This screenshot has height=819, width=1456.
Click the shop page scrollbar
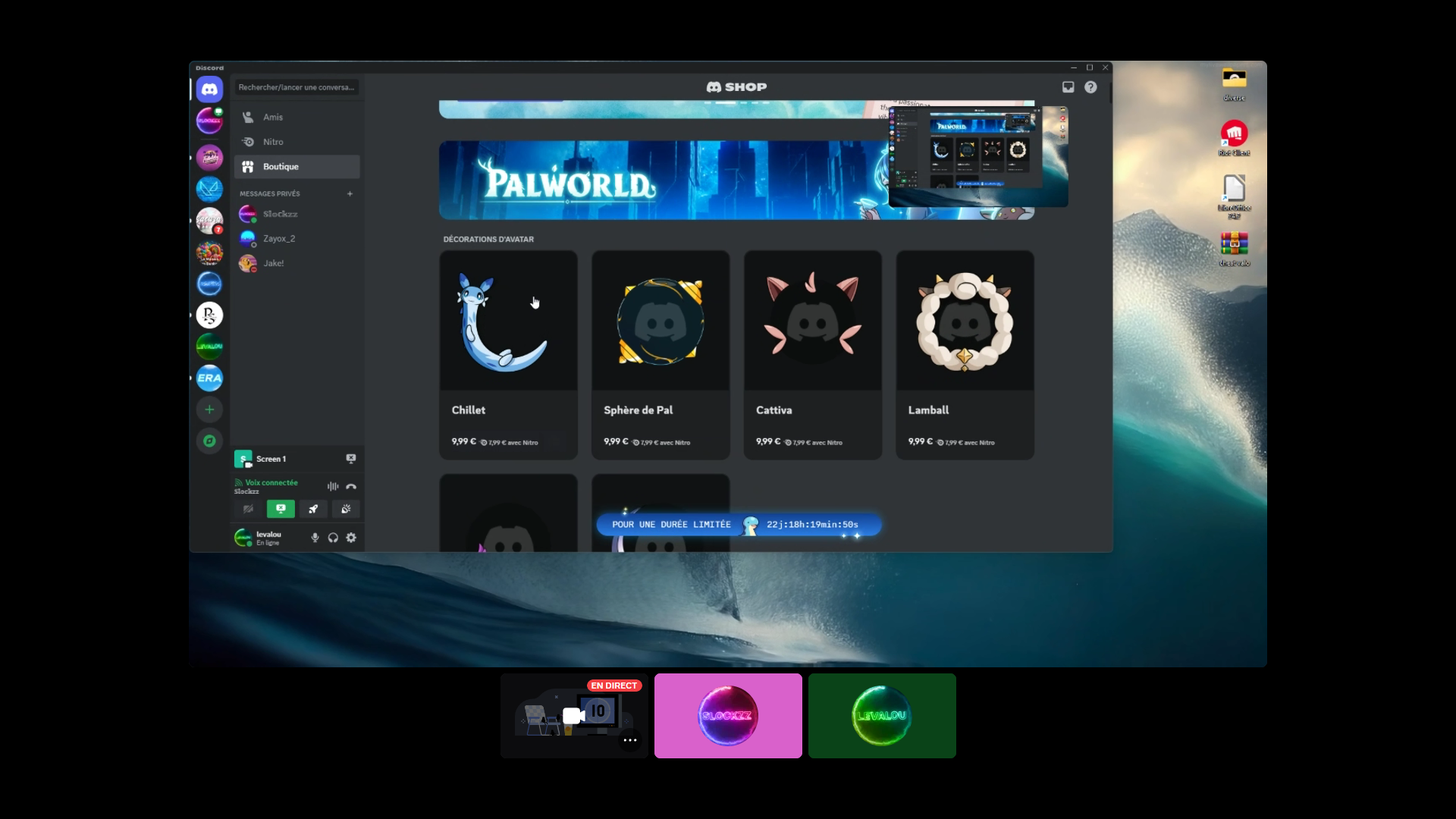(x=1110, y=93)
